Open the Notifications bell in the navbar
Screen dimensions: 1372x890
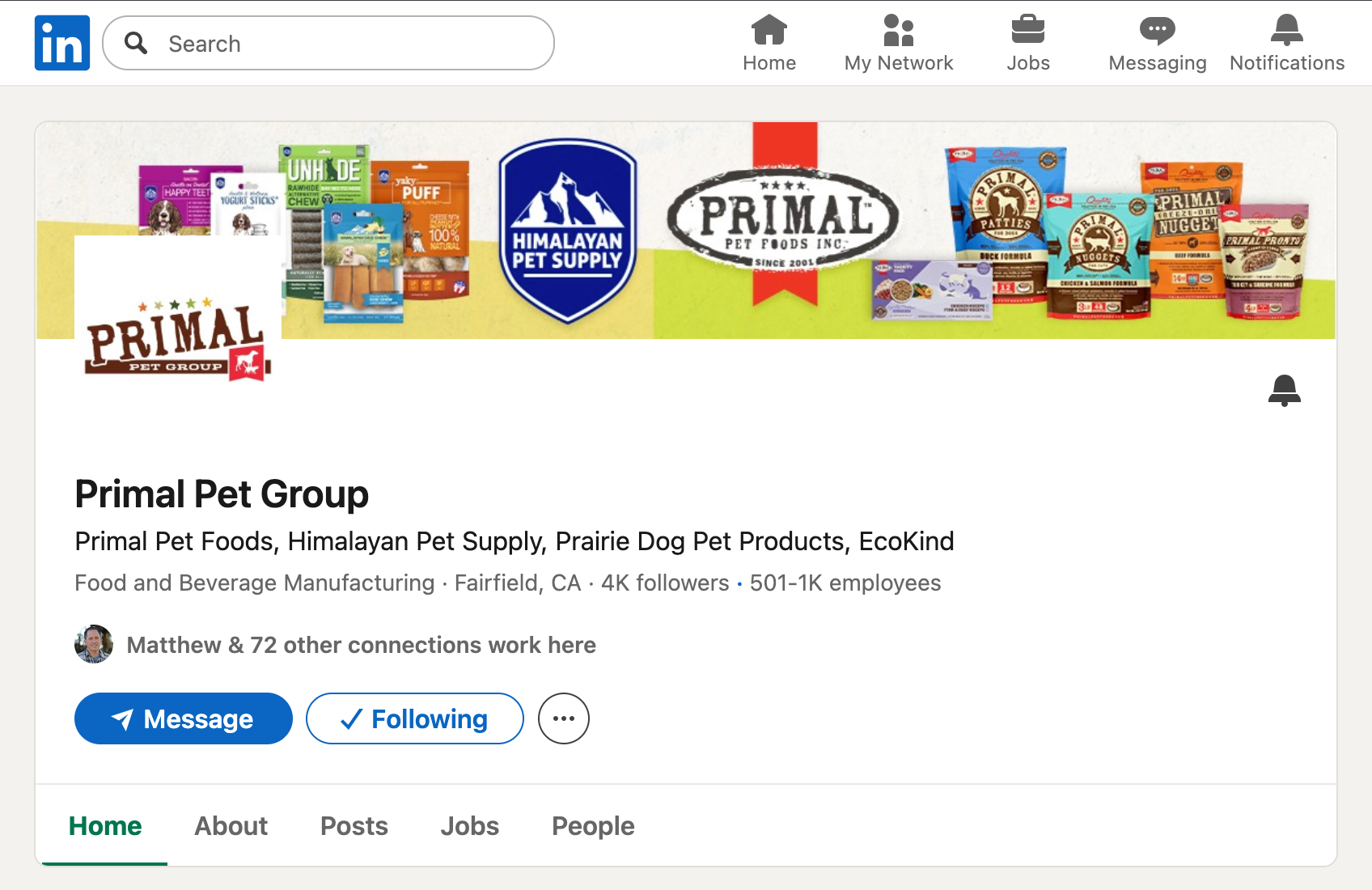(x=1287, y=30)
